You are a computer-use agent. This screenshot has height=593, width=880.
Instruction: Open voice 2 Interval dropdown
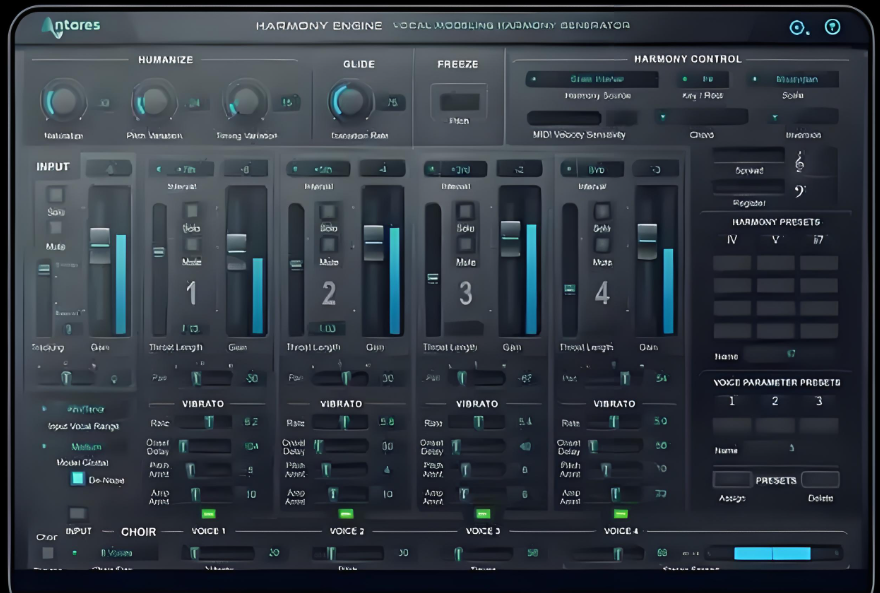(318, 169)
